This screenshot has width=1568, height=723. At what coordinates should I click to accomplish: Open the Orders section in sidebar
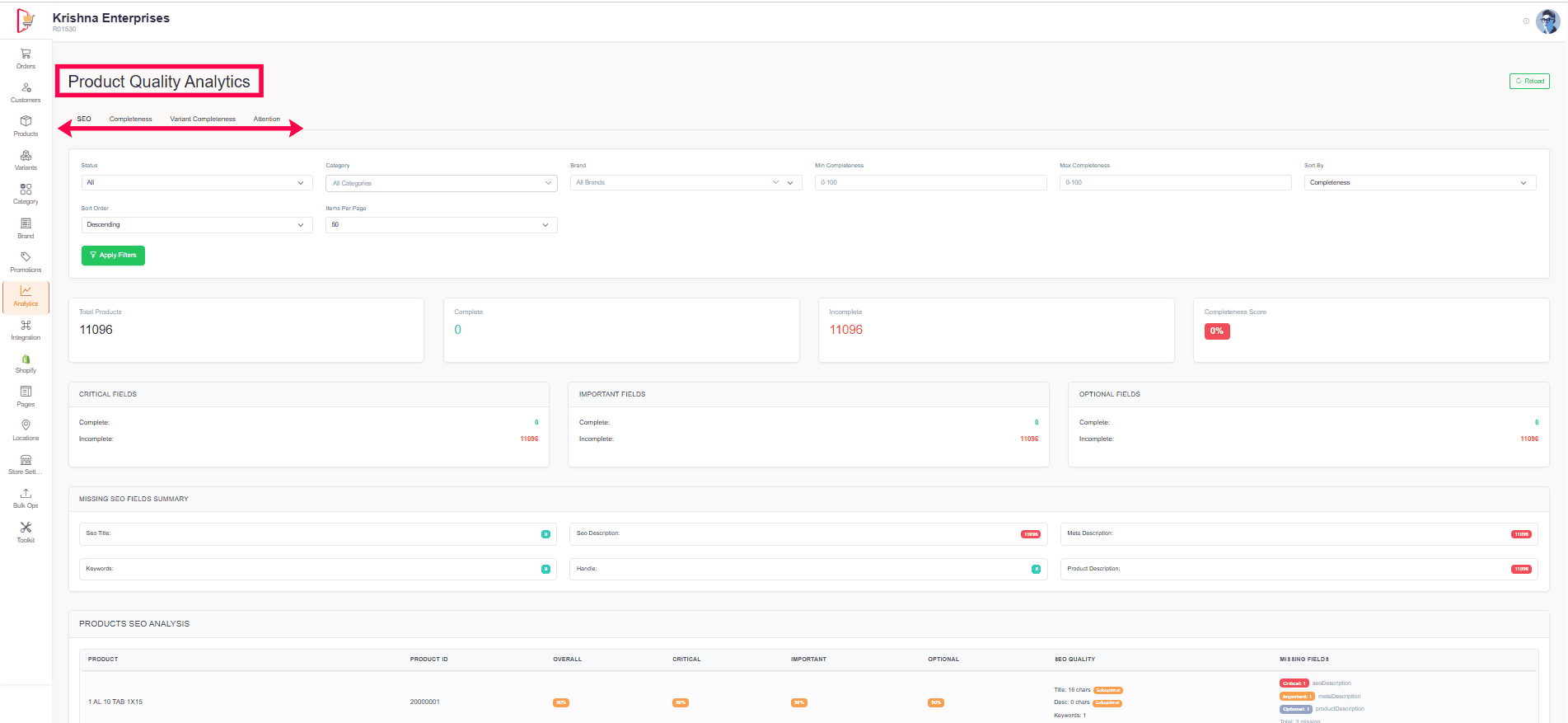coord(26,54)
